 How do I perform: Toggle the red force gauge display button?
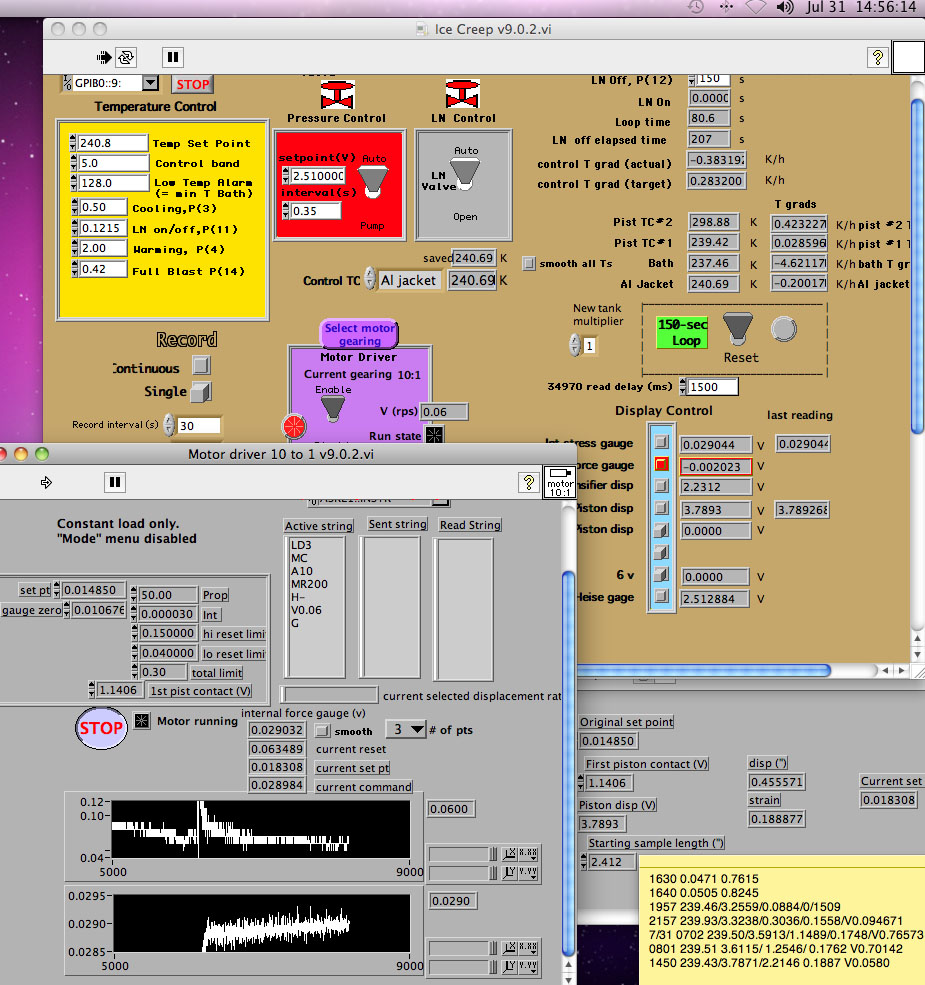click(661, 465)
